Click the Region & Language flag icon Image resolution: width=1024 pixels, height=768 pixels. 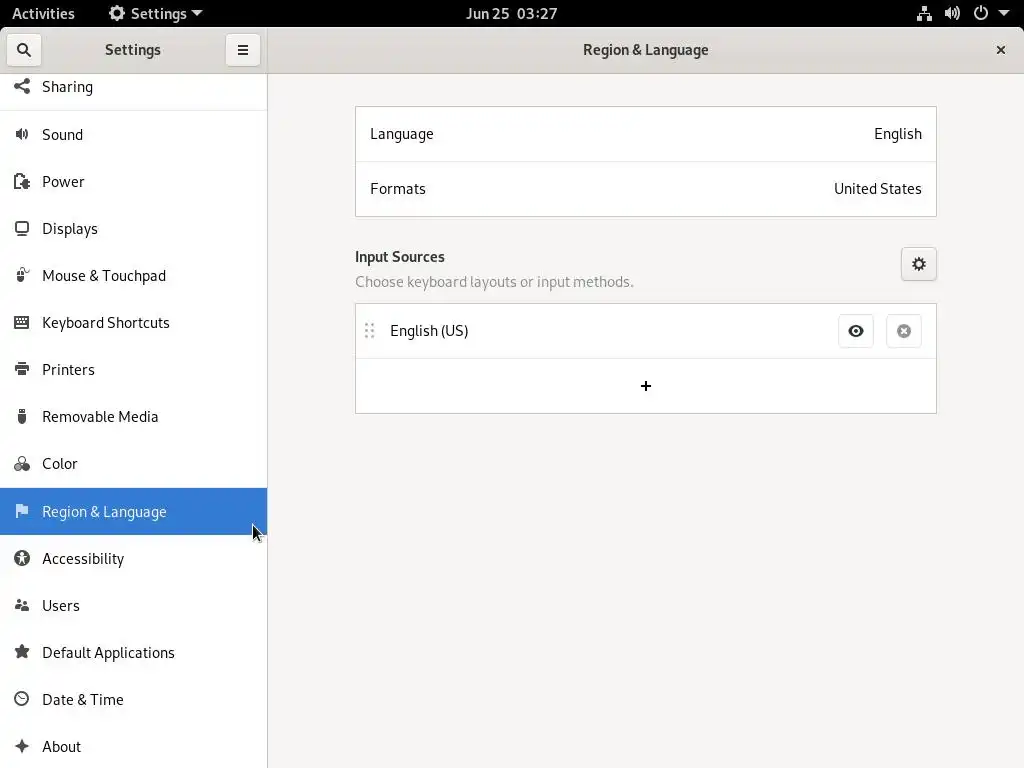(x=22, y=511)
